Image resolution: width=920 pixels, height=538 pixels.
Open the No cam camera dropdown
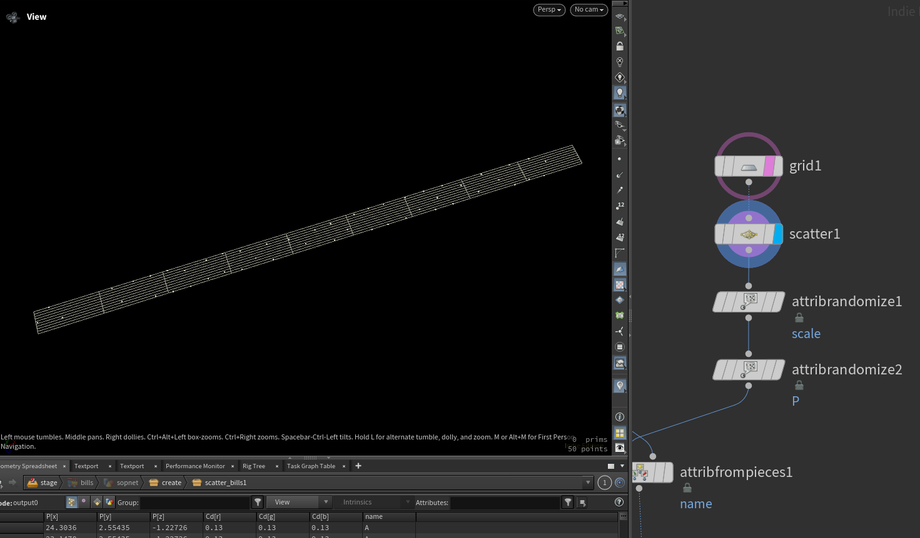[x=589, y=10]
